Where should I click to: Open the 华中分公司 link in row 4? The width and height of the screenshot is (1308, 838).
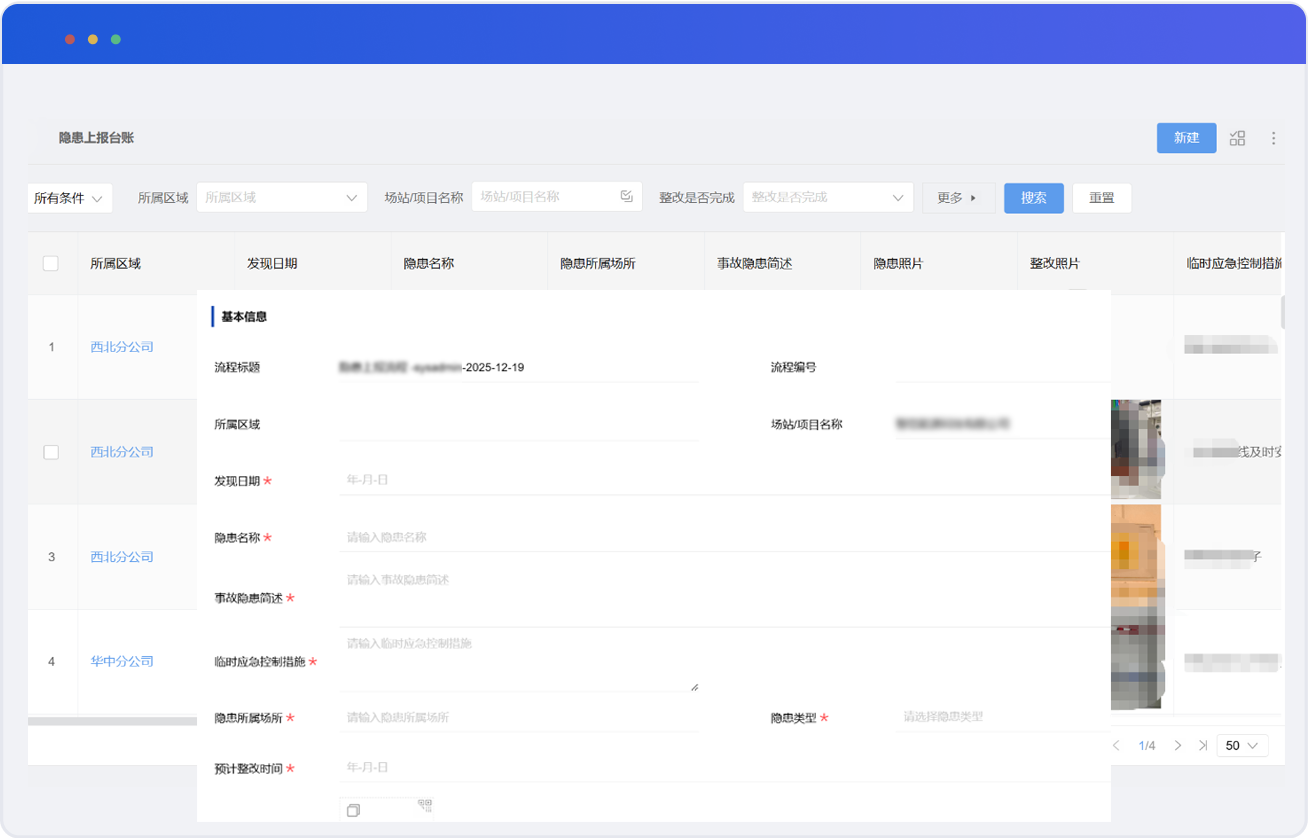(x=122, y=661)
